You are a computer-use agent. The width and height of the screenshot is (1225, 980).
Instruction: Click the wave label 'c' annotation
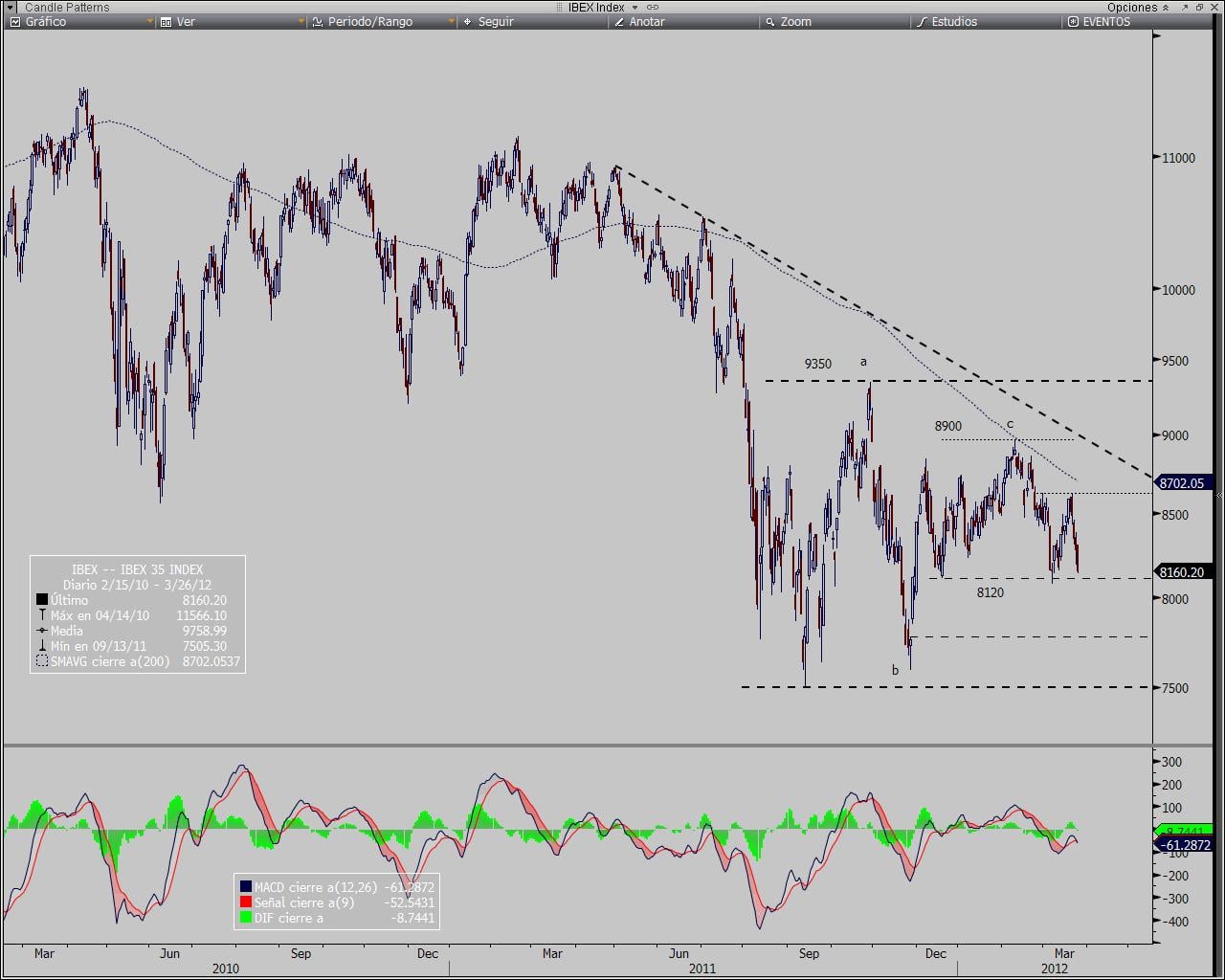click(1010, 424)
